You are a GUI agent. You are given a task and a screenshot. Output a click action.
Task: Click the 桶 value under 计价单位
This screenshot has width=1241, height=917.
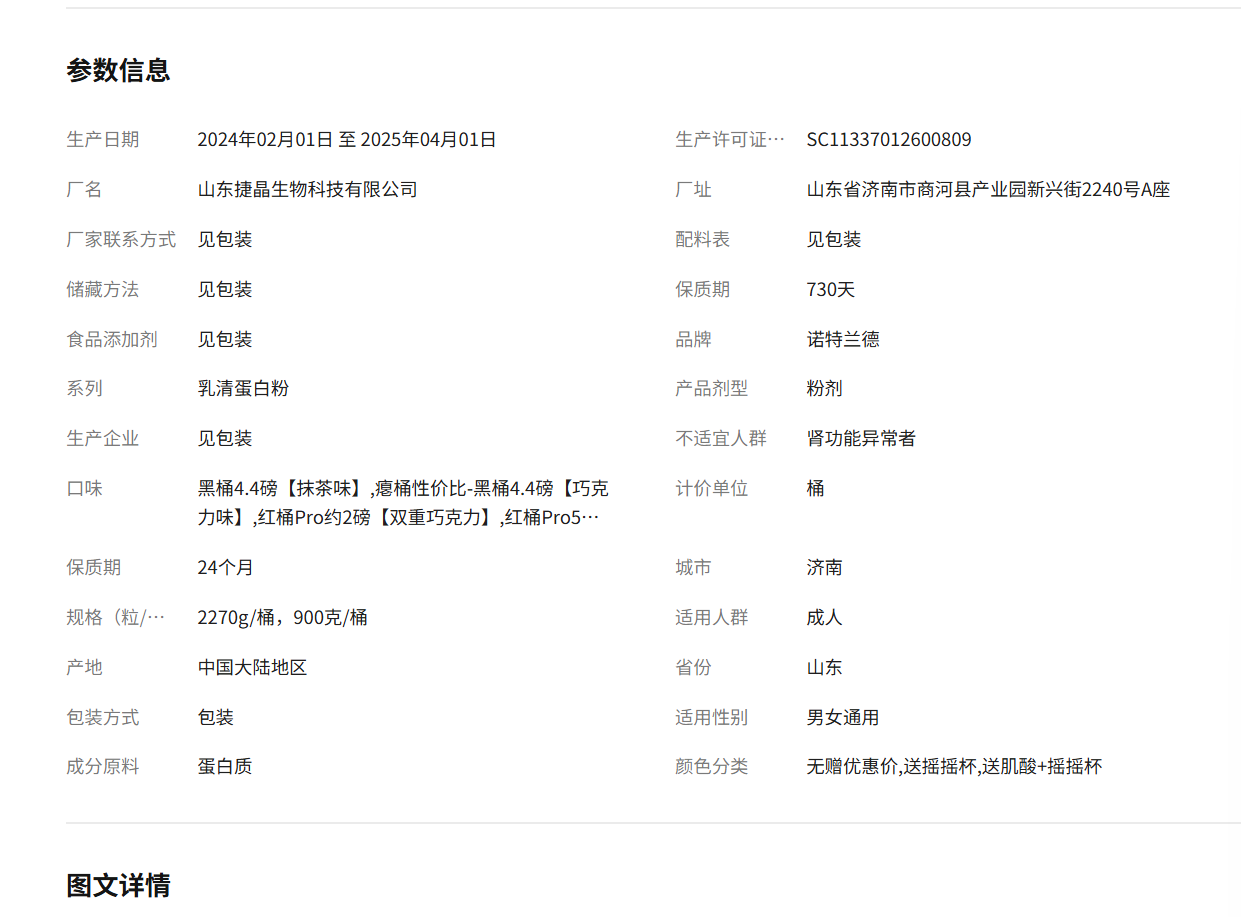click(x=816, y=489)
